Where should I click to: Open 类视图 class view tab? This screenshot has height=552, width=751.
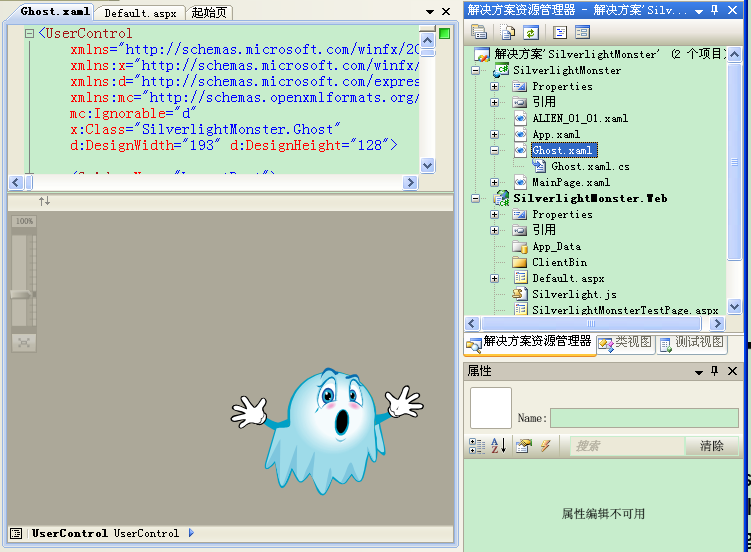pyautogui.click(x=626, y=343)
